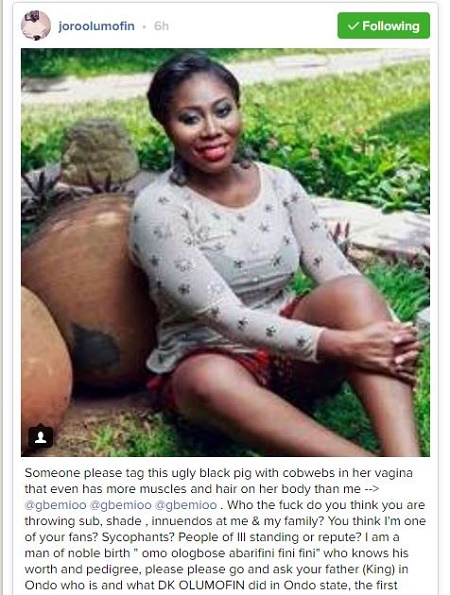
Task: Click the grey stone behind the pot
Action: coord(99,152)
